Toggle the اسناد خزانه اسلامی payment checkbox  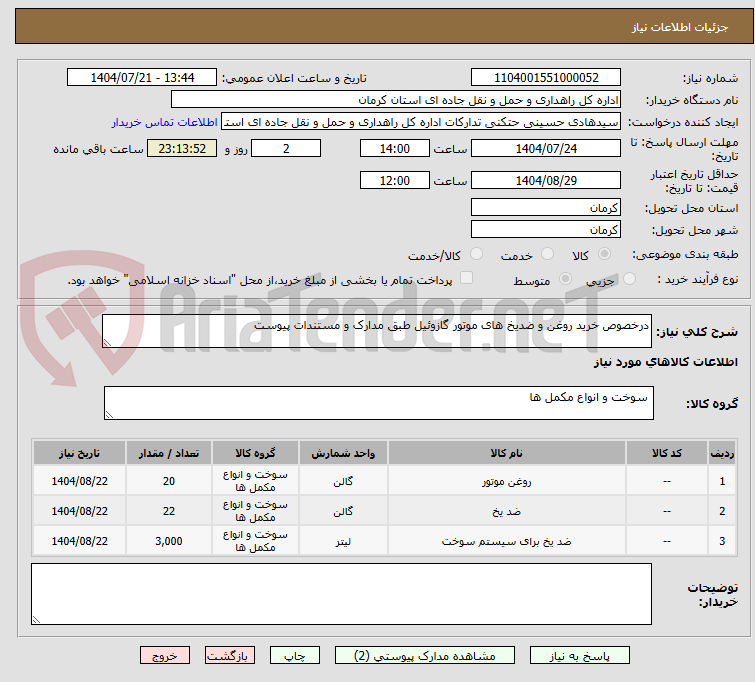click(x=466, y=279)
